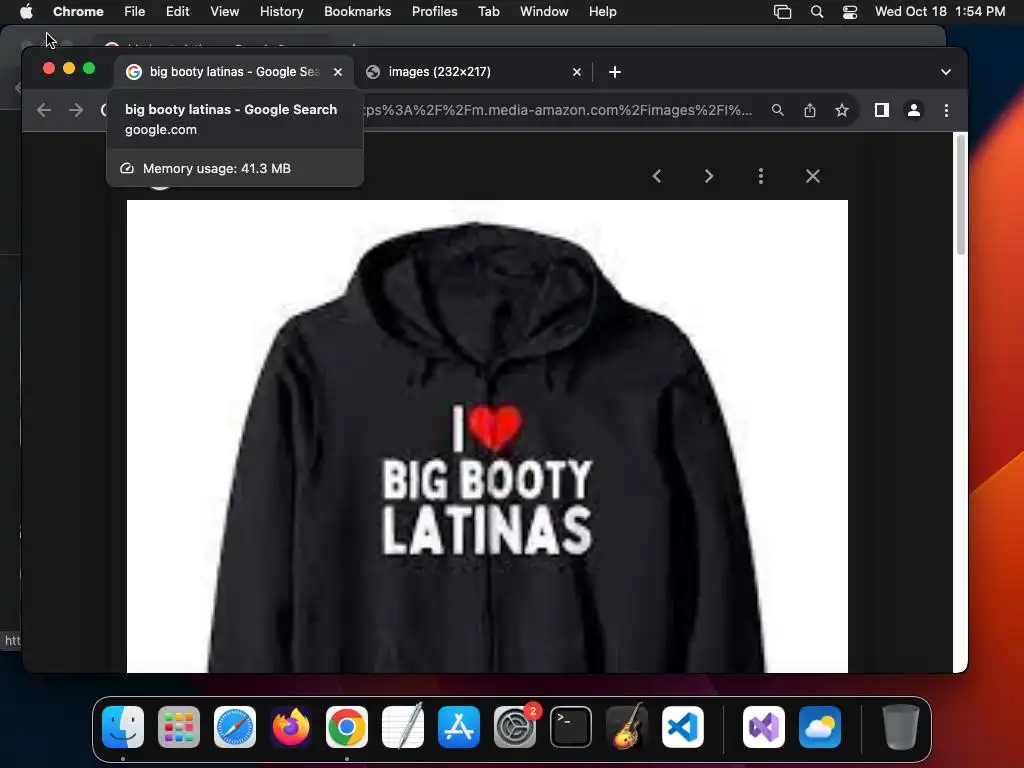Open the Chrome profile avatar button
This screenshot has width=1024, height=768.
point(914,110)
